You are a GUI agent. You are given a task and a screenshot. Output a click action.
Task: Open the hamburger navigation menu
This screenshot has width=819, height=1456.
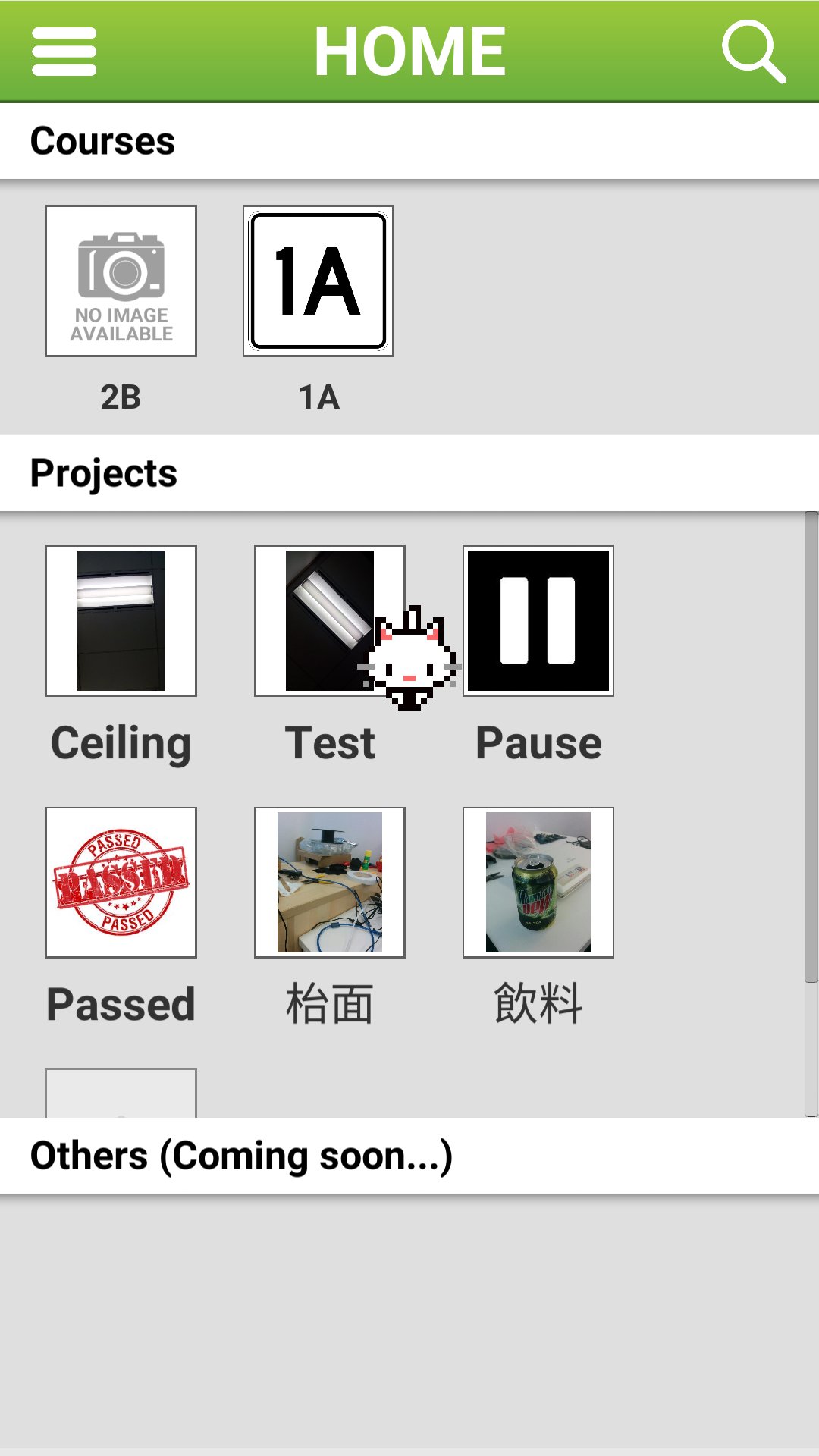tap(64, 52)
